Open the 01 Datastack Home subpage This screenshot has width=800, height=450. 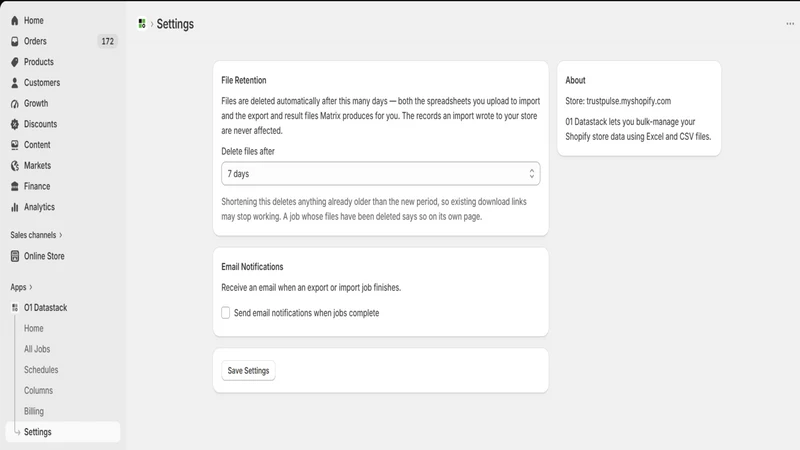(34, 329)
